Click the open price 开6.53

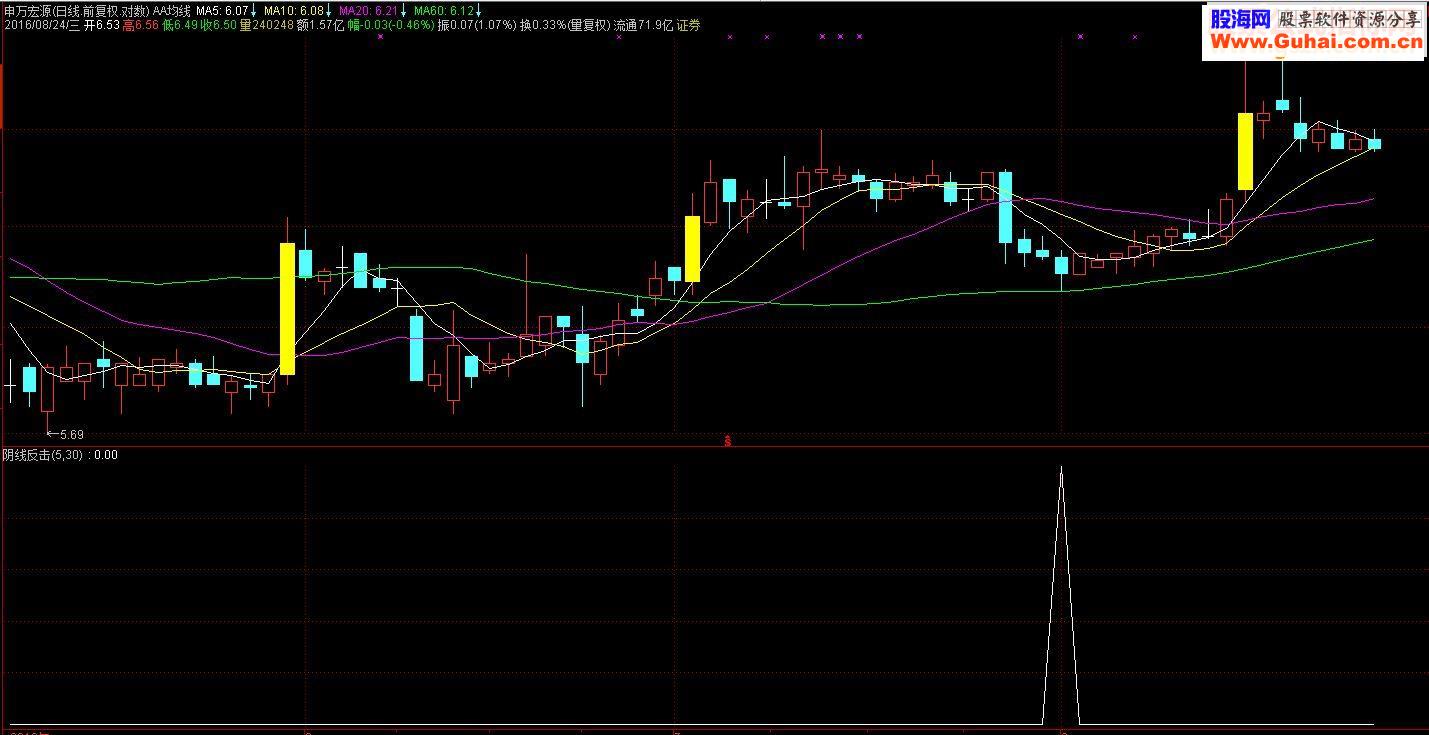(102, 25)
